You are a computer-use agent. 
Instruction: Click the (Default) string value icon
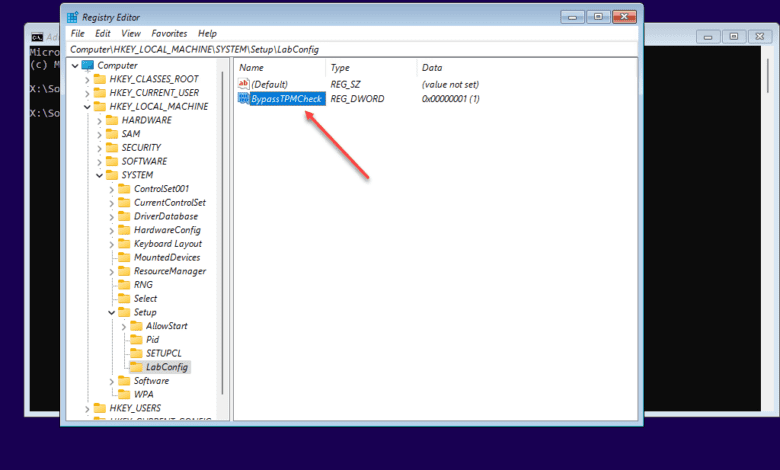pyautogui.click(x=244, y=84)
